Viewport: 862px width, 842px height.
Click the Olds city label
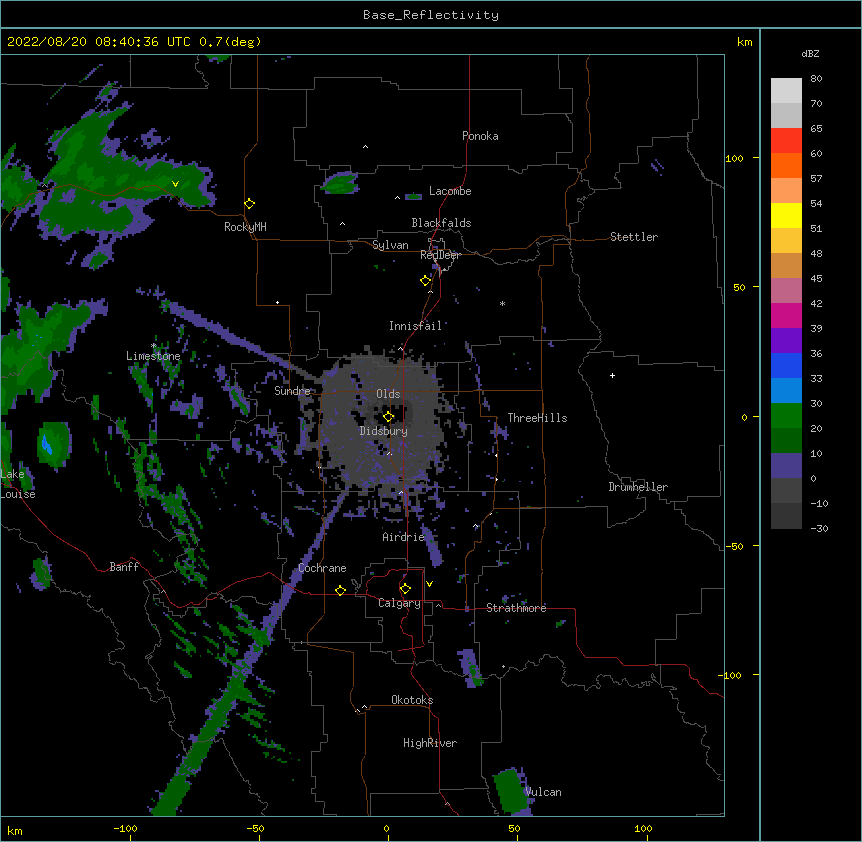pos(388,394)
